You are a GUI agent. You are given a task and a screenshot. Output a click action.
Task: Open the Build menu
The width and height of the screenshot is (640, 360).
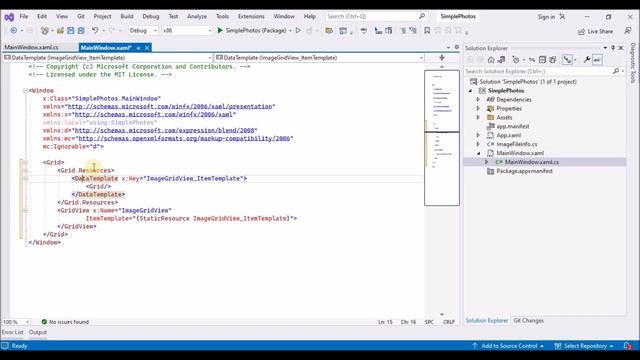tap(127, 16)
